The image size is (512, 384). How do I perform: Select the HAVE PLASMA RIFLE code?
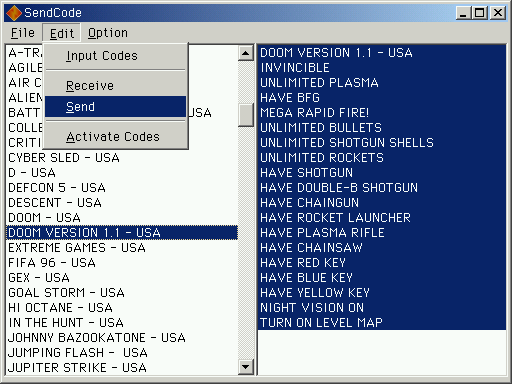click(x=382, y=233)
